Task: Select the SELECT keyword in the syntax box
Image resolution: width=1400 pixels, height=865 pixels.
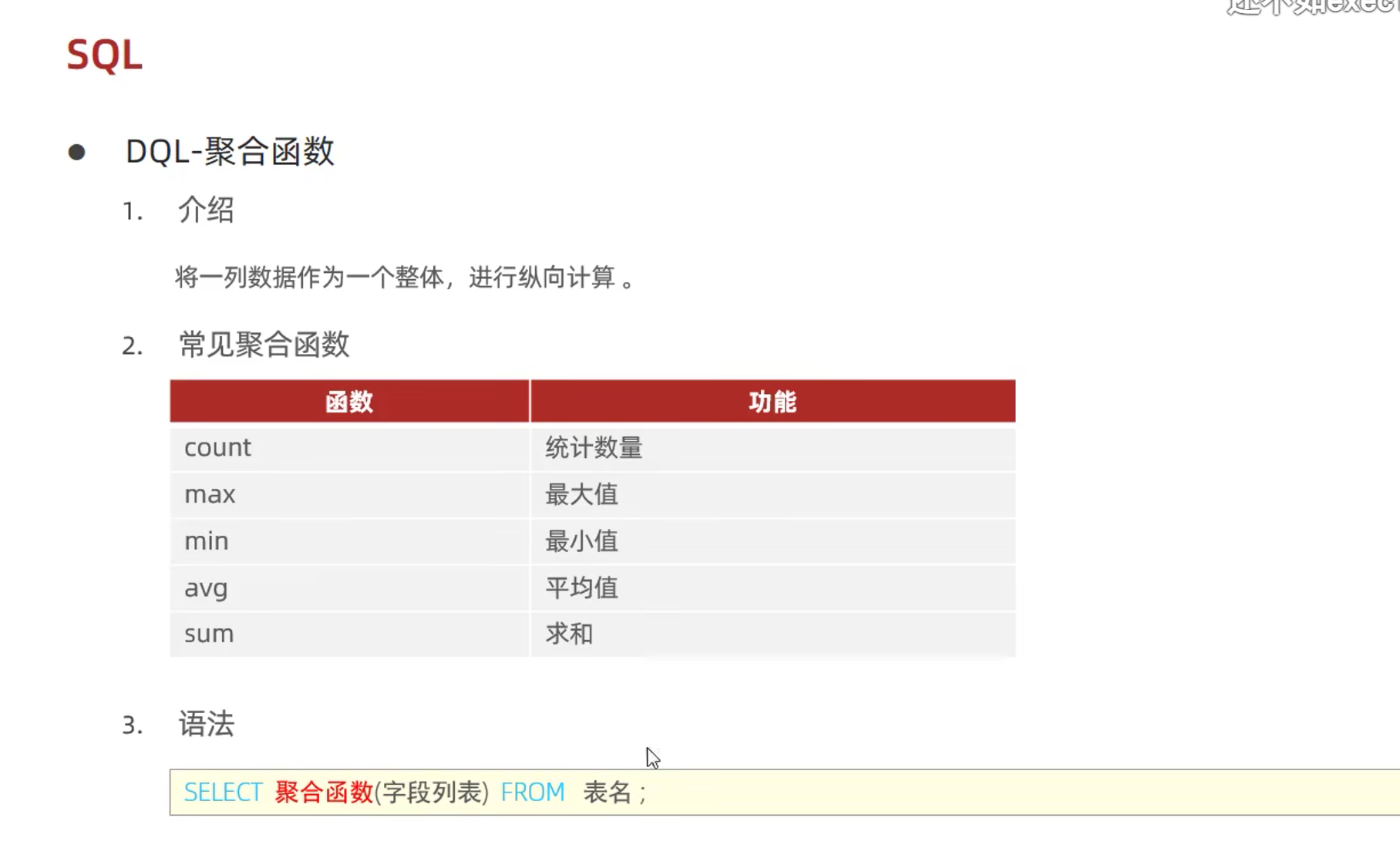Action: pyautogui.click(x=222, y=792)
